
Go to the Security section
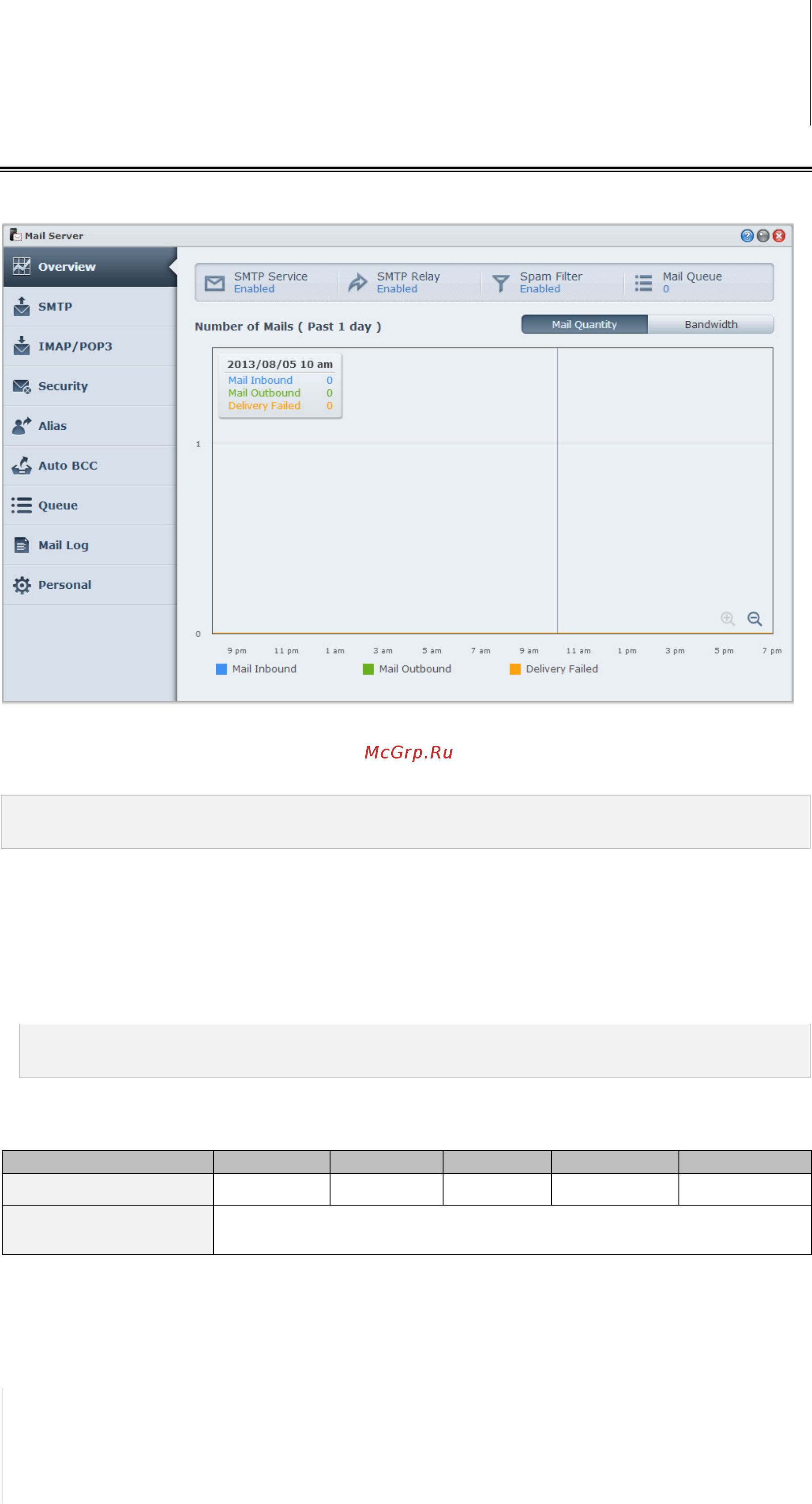click(90, 386)
